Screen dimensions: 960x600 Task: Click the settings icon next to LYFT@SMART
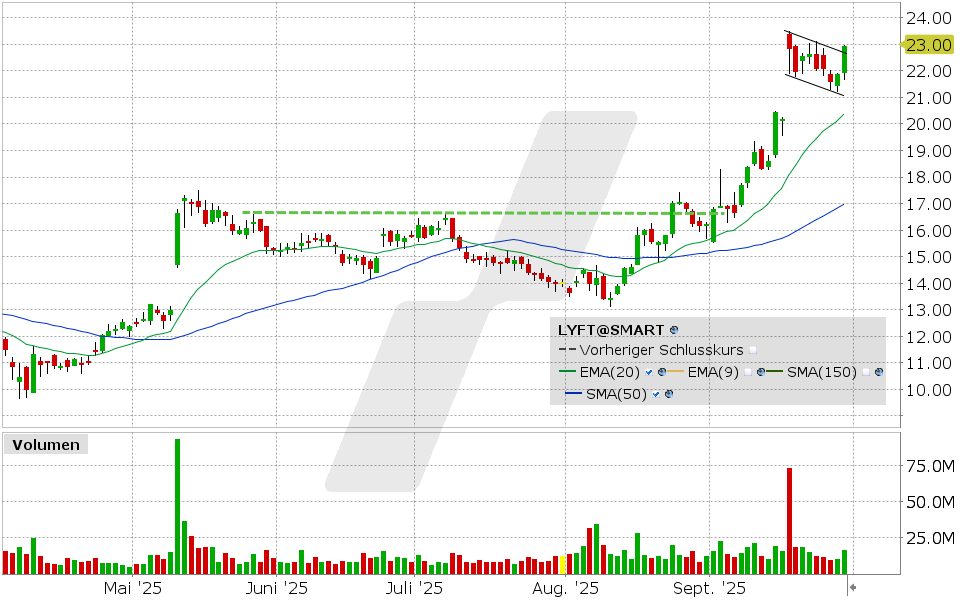click(674, 329)
